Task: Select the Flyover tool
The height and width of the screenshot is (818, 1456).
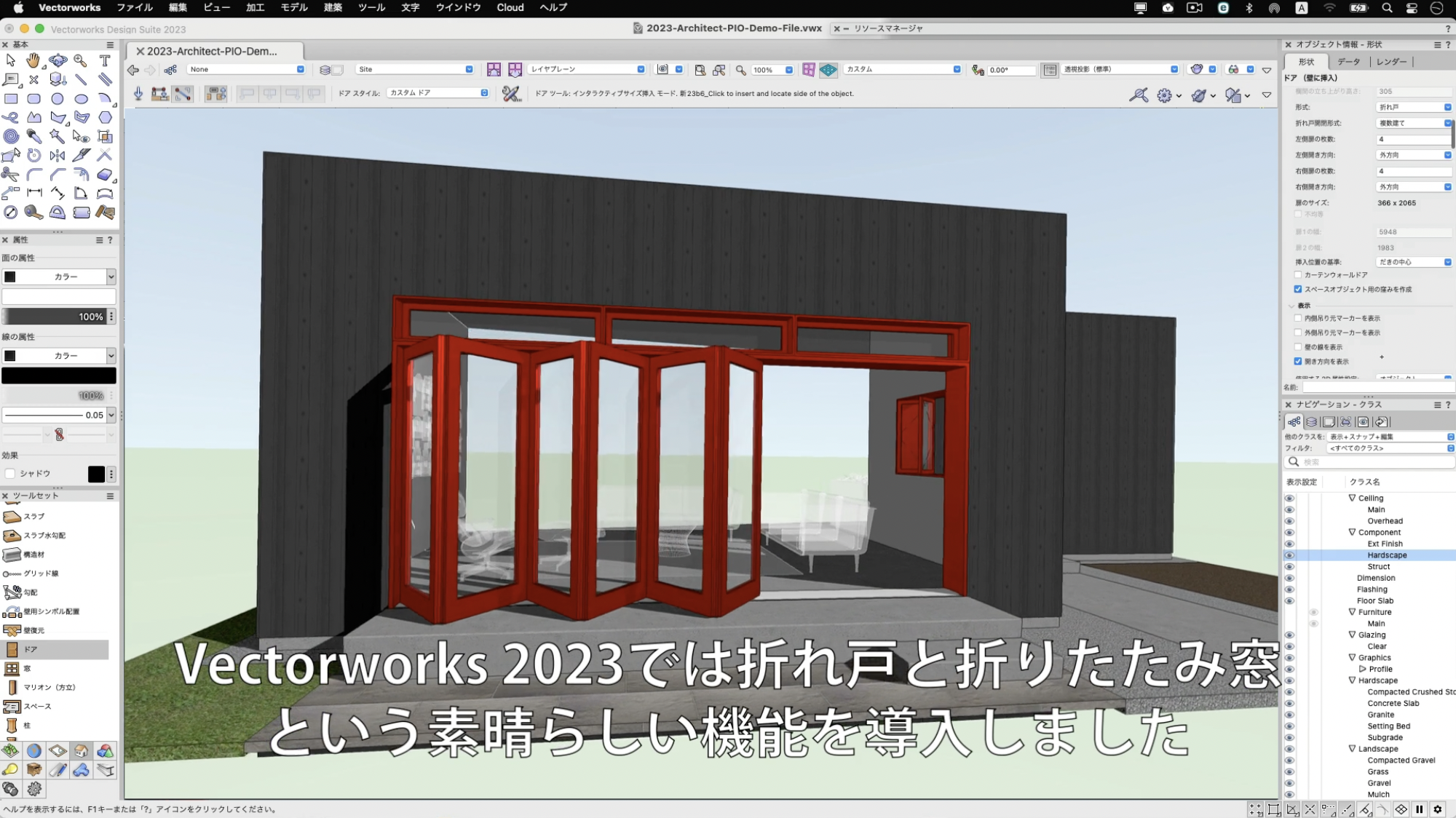Action: coord(58,60)
